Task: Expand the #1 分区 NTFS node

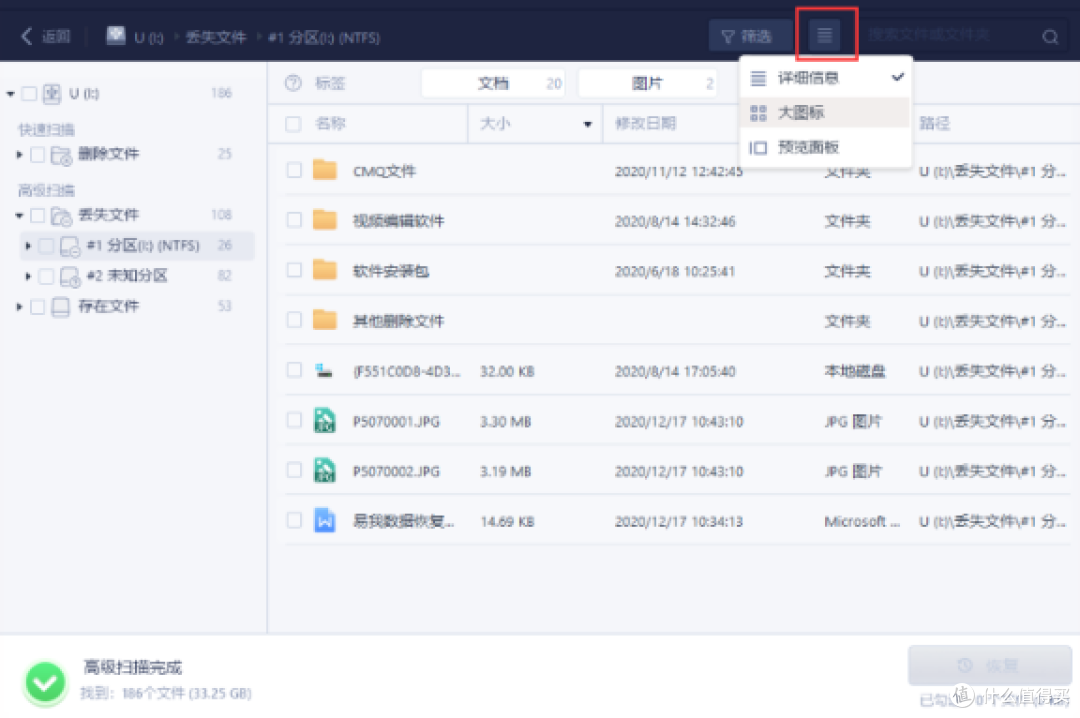Action: [28, 245]
